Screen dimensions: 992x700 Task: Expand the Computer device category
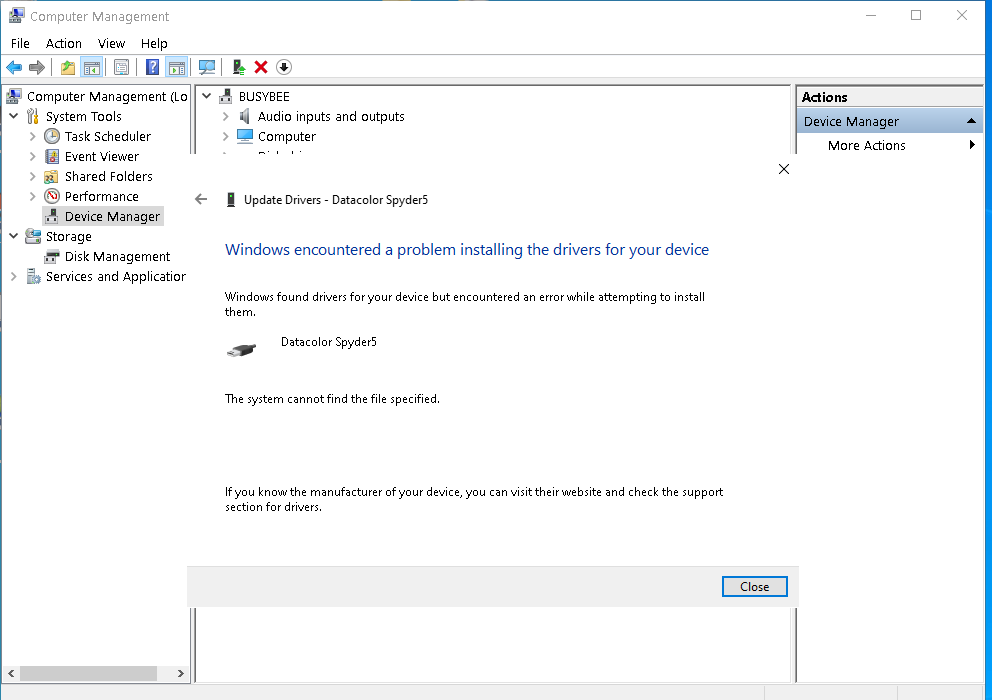[x=226, y=136]
